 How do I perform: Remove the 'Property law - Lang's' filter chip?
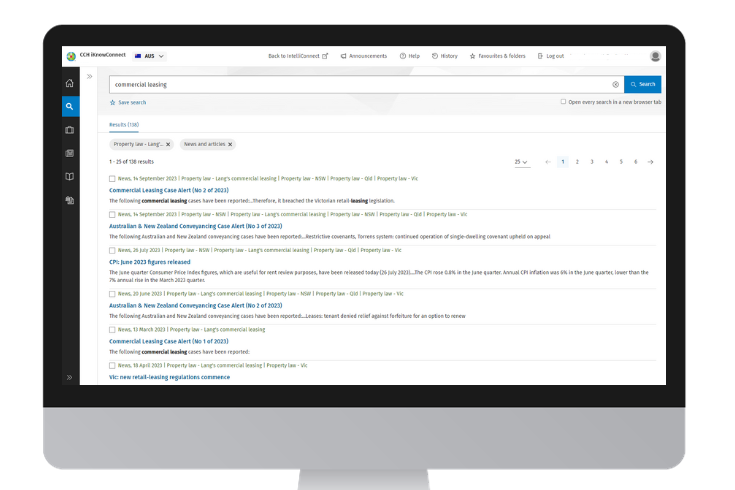point(168,144)
